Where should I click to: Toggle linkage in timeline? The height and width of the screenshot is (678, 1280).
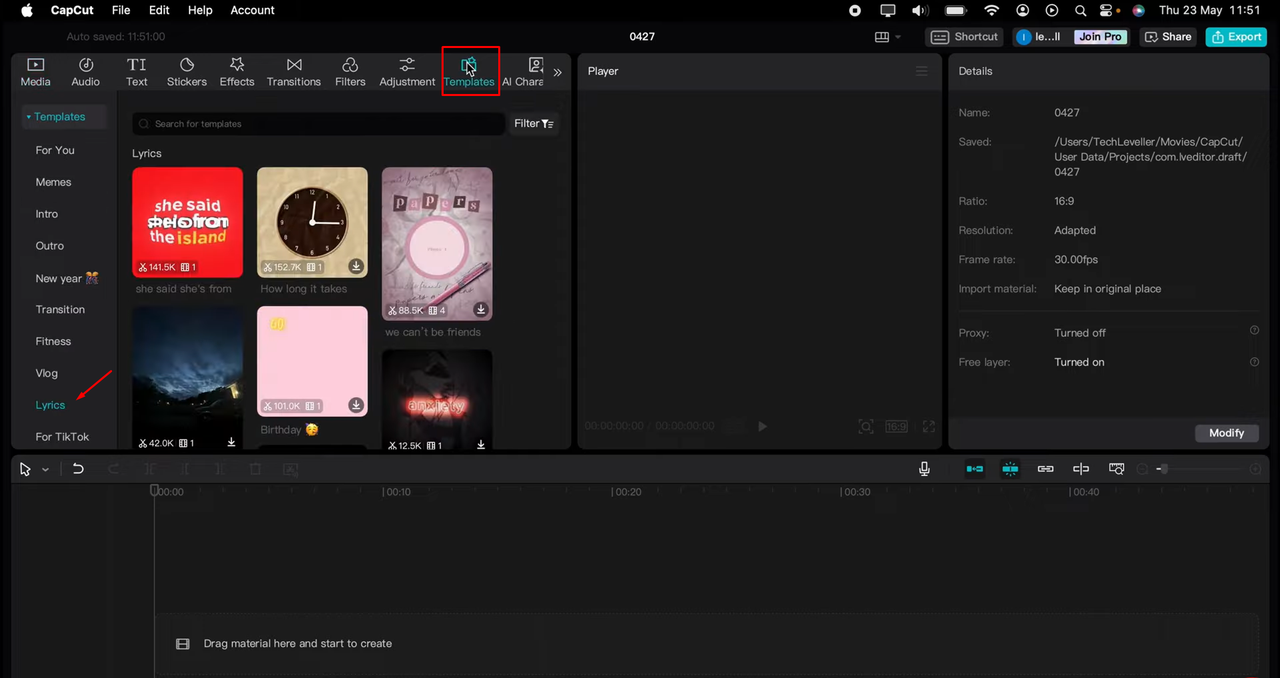[x=1045, y=469]
